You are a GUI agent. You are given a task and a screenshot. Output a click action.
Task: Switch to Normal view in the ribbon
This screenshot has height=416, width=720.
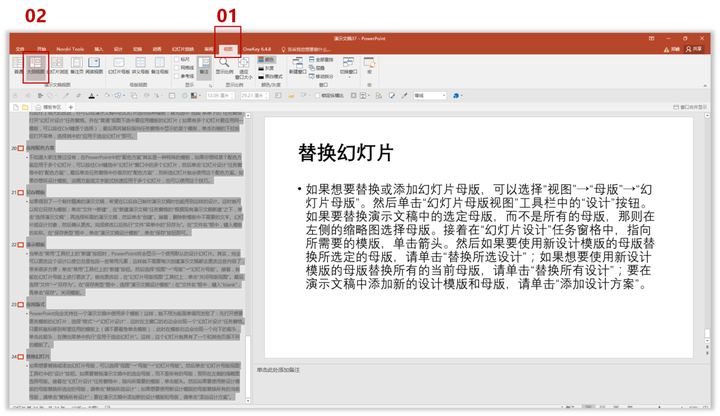coord(18,66)
